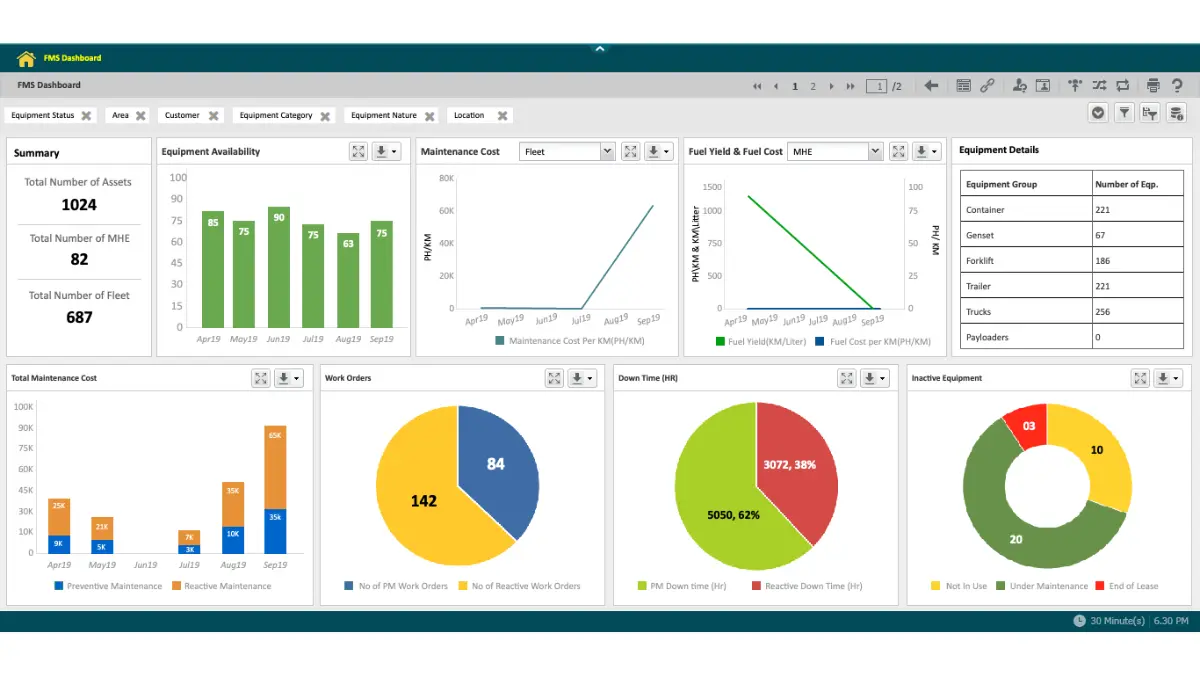The height and width of the screenshot is (675, 1200).
Task: Click the Equipment Category filter label
Action: (x=276, y=116)
